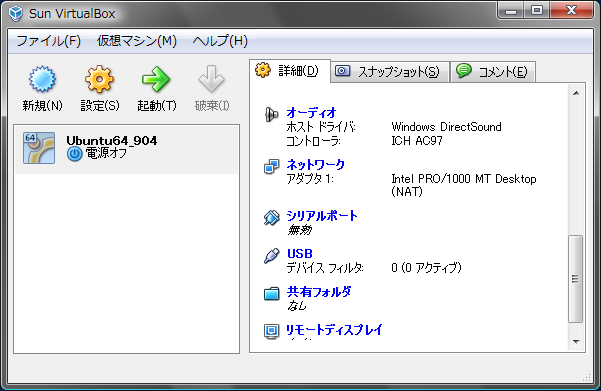Click the shared folder icon
The image size is (601, 391).
pos(271,294)
